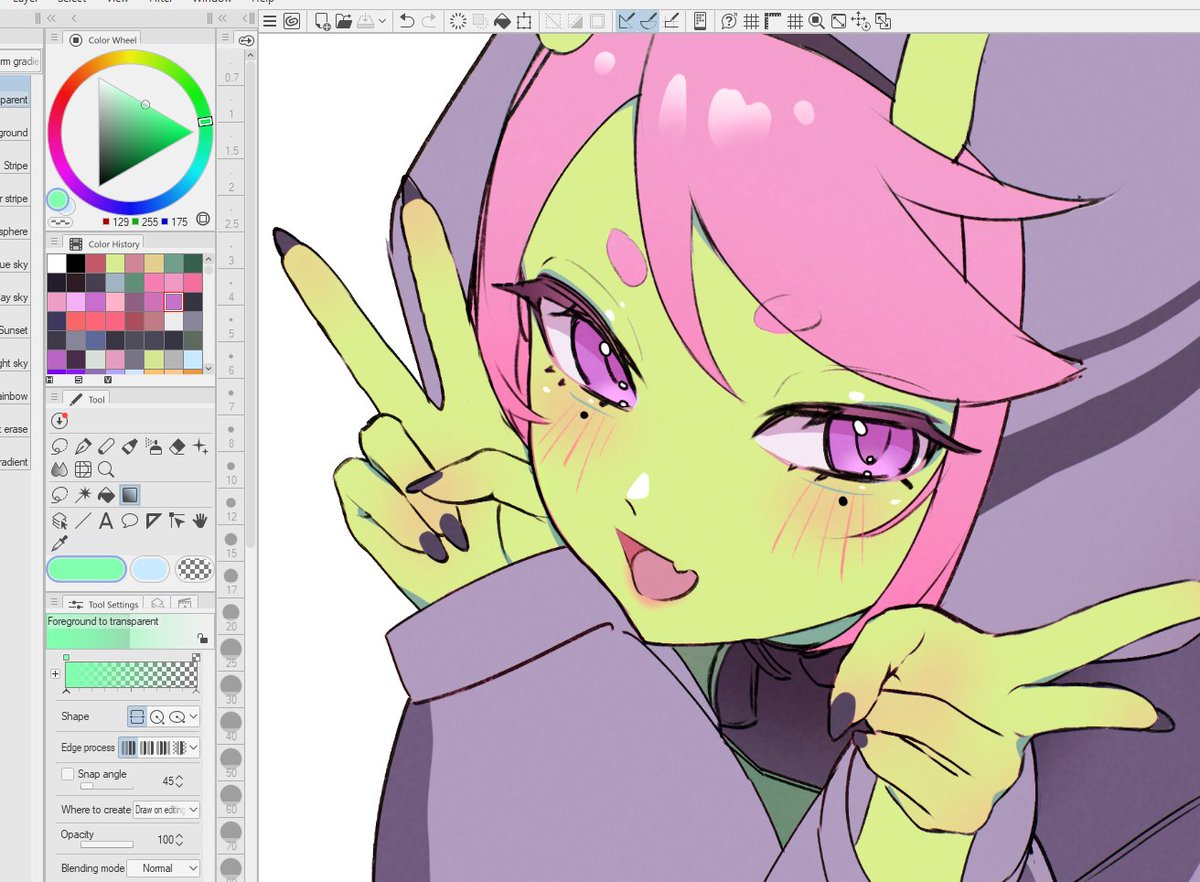
Task: Toggle snap to ruler in the toolbar
Action: pos(772,20)
